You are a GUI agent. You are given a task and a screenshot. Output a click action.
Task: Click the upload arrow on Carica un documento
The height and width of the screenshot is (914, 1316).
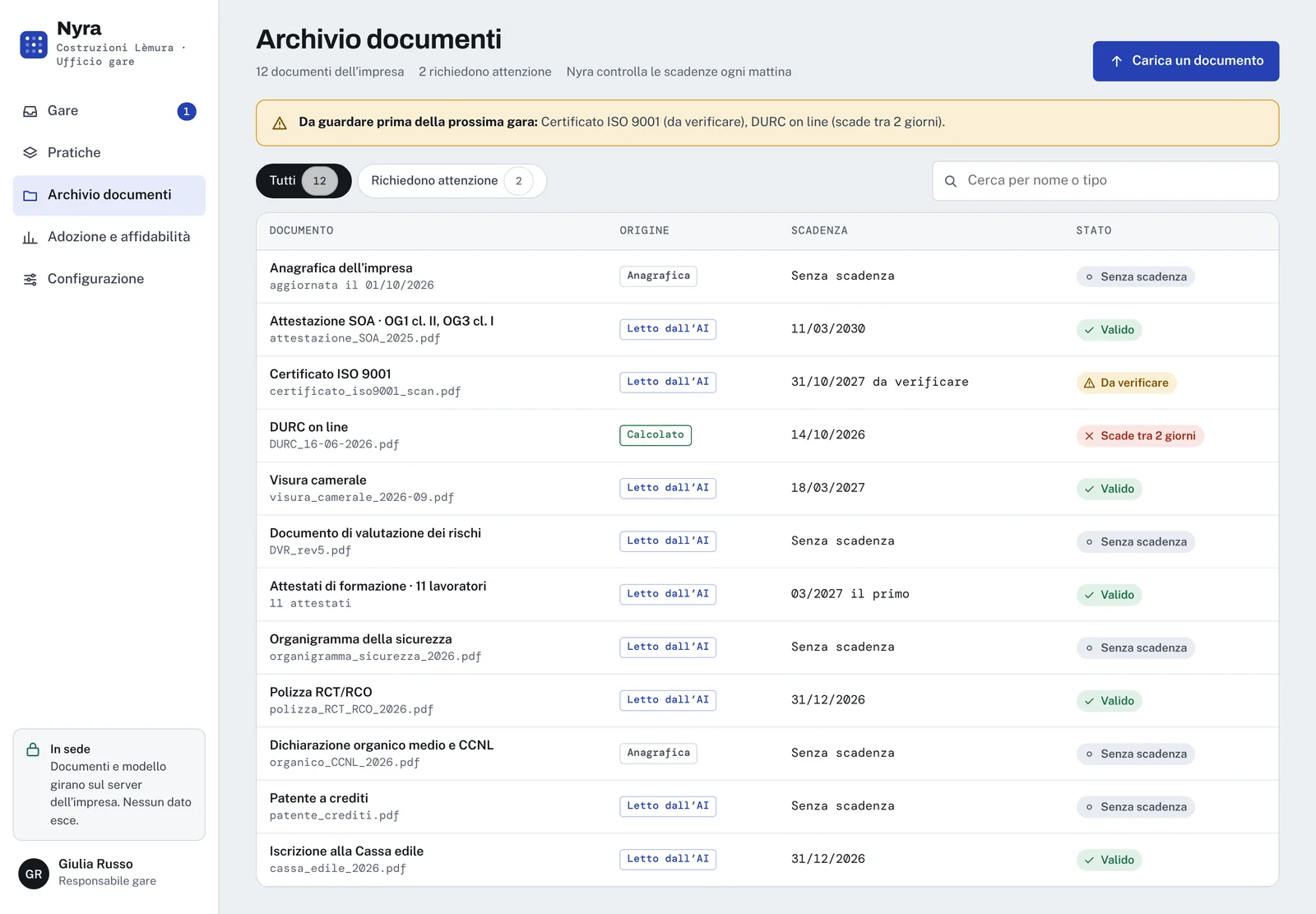[x=1117, y=61]
